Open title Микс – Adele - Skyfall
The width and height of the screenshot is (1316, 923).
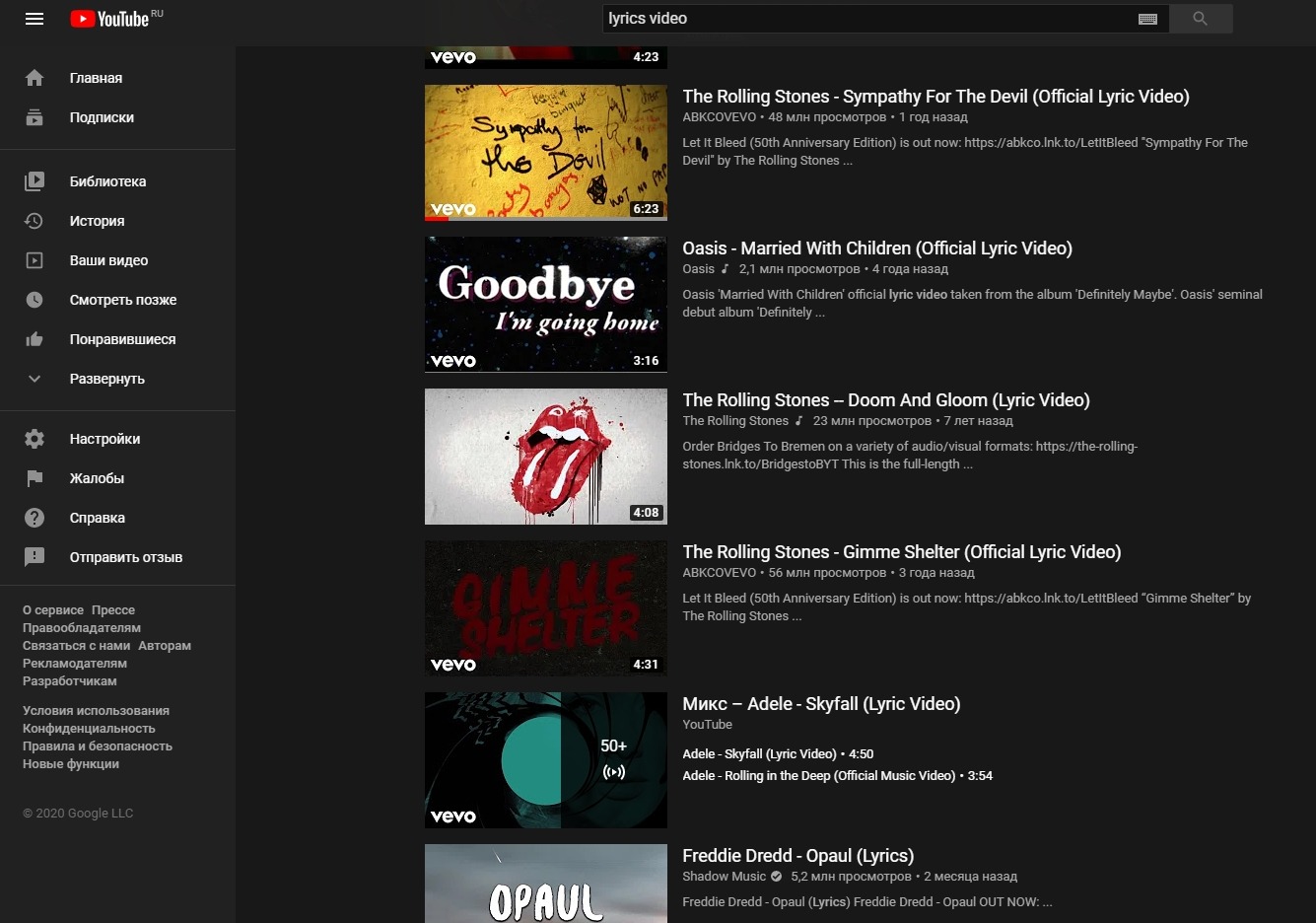point(821,704)
